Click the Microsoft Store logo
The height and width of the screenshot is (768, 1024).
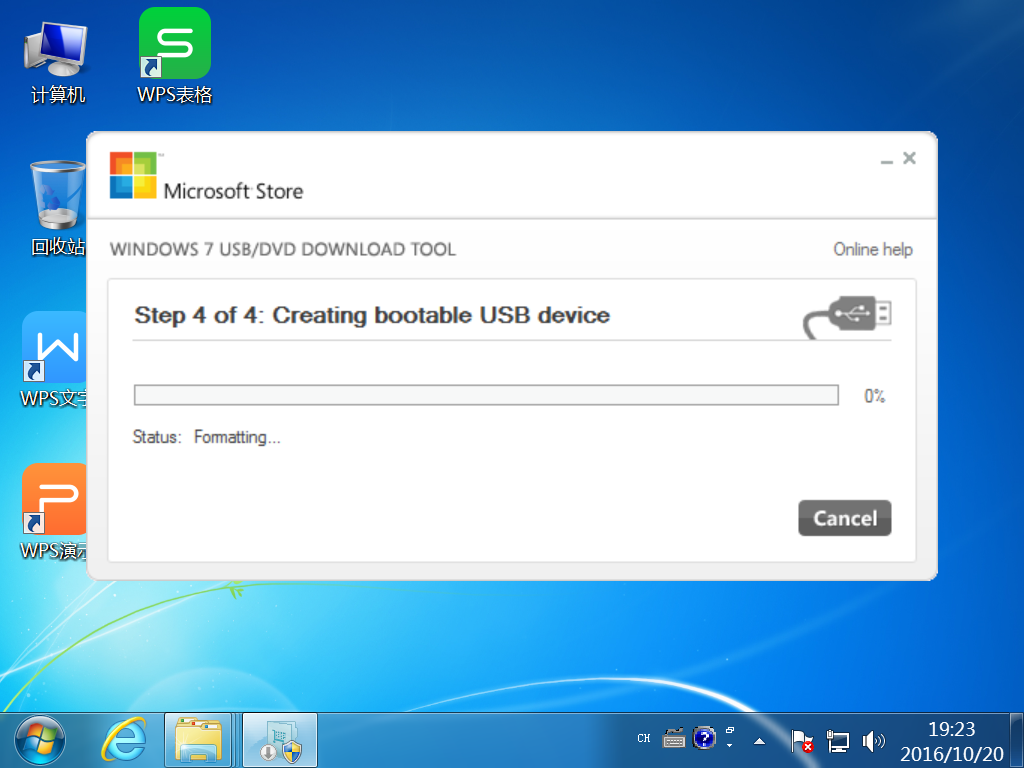[x=206, y=176]
